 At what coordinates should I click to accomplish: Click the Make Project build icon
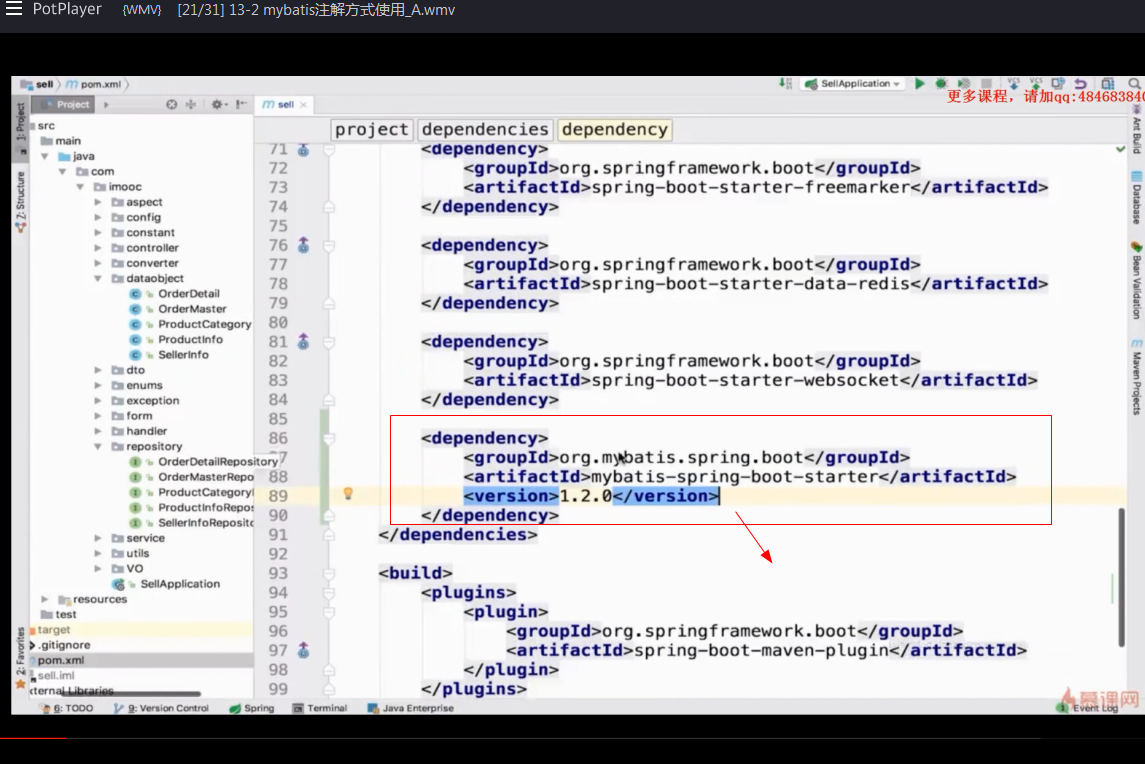786,83
